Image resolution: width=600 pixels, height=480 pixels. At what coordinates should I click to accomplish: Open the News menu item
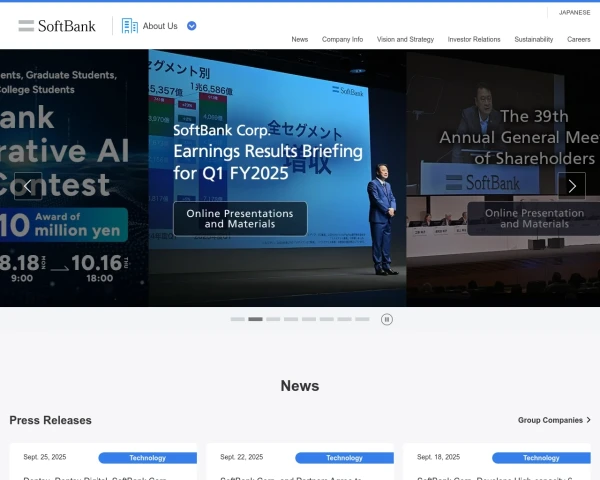click(300, 39)
